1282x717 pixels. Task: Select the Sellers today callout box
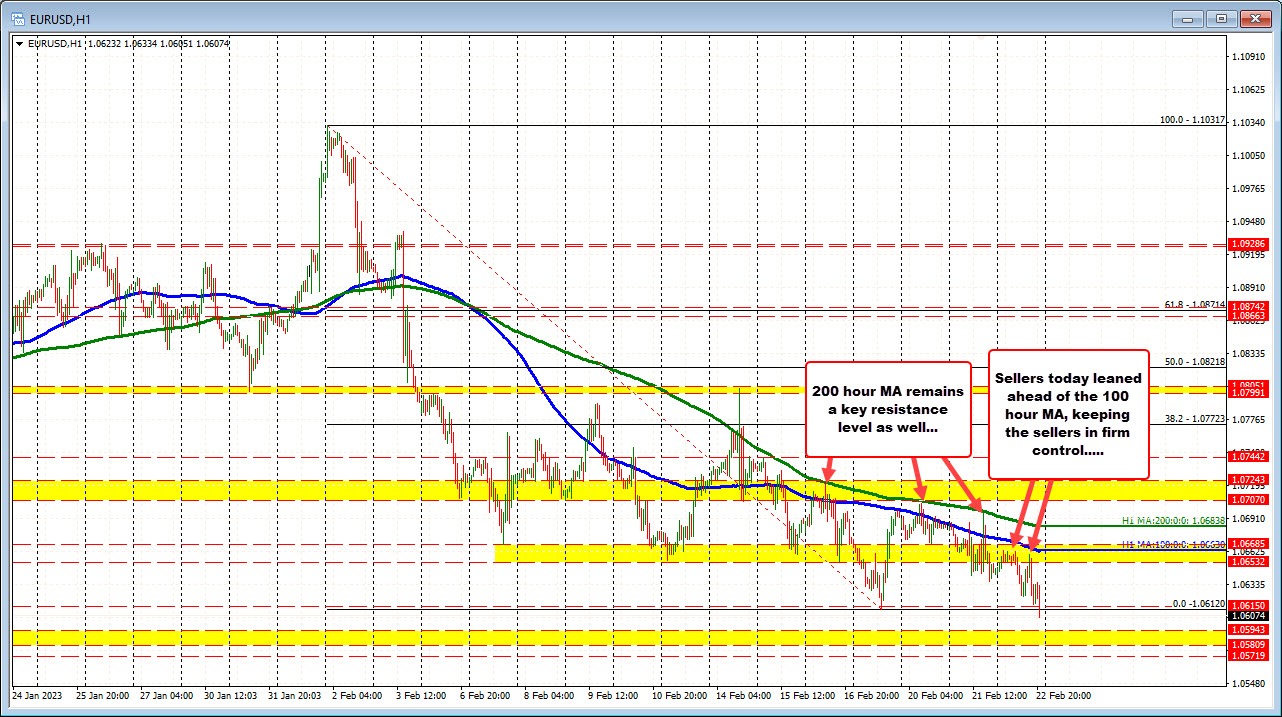click(x=1068, y=414)
